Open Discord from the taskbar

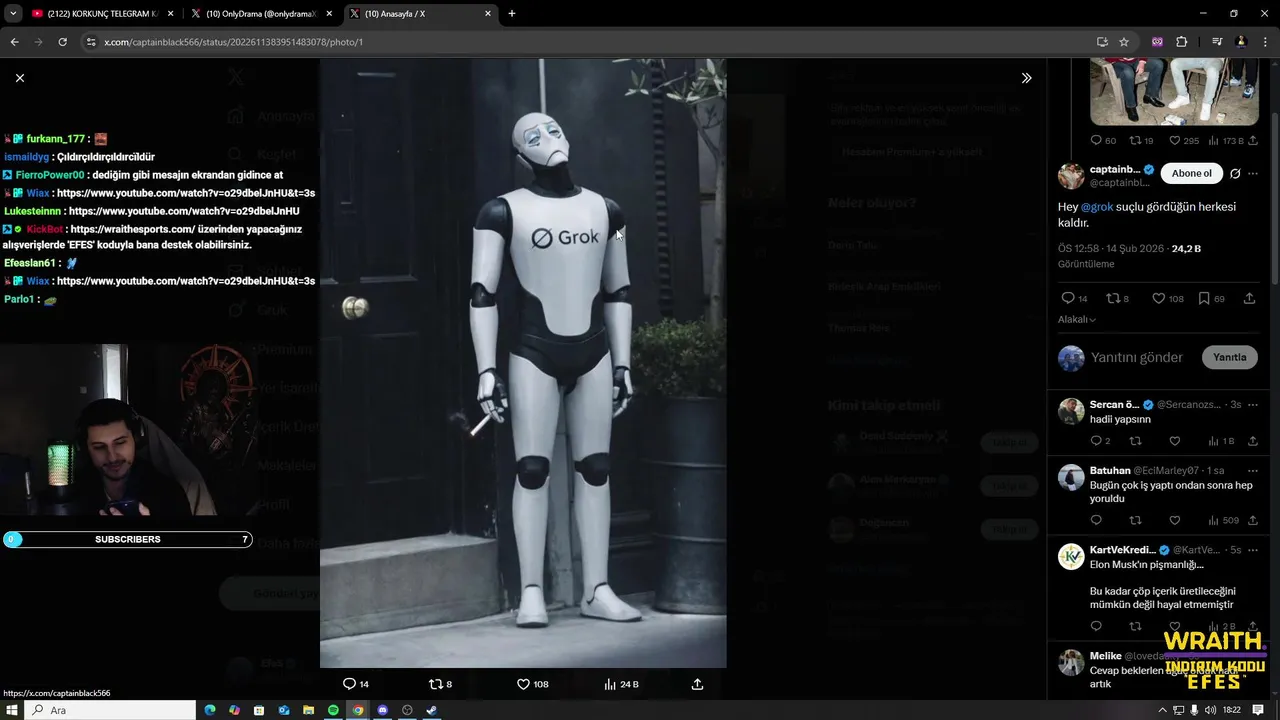tap(382, 710)
